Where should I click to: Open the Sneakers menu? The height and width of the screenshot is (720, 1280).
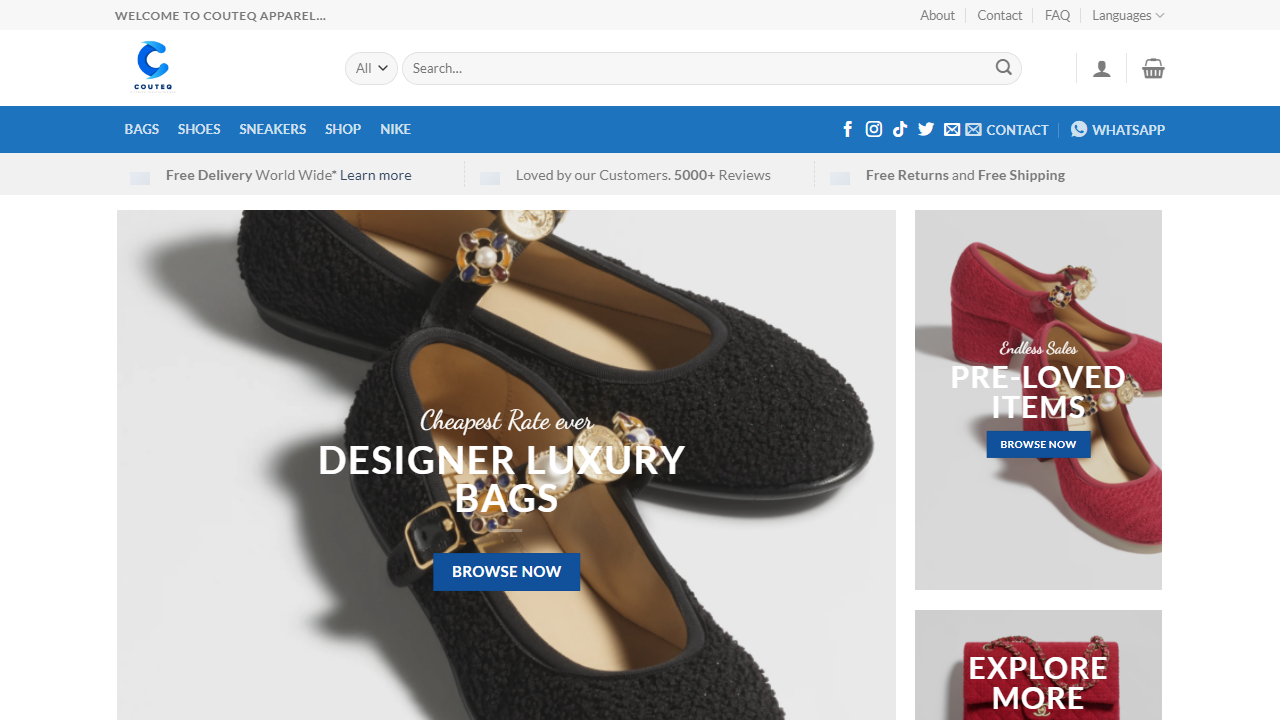coord(272,129)
